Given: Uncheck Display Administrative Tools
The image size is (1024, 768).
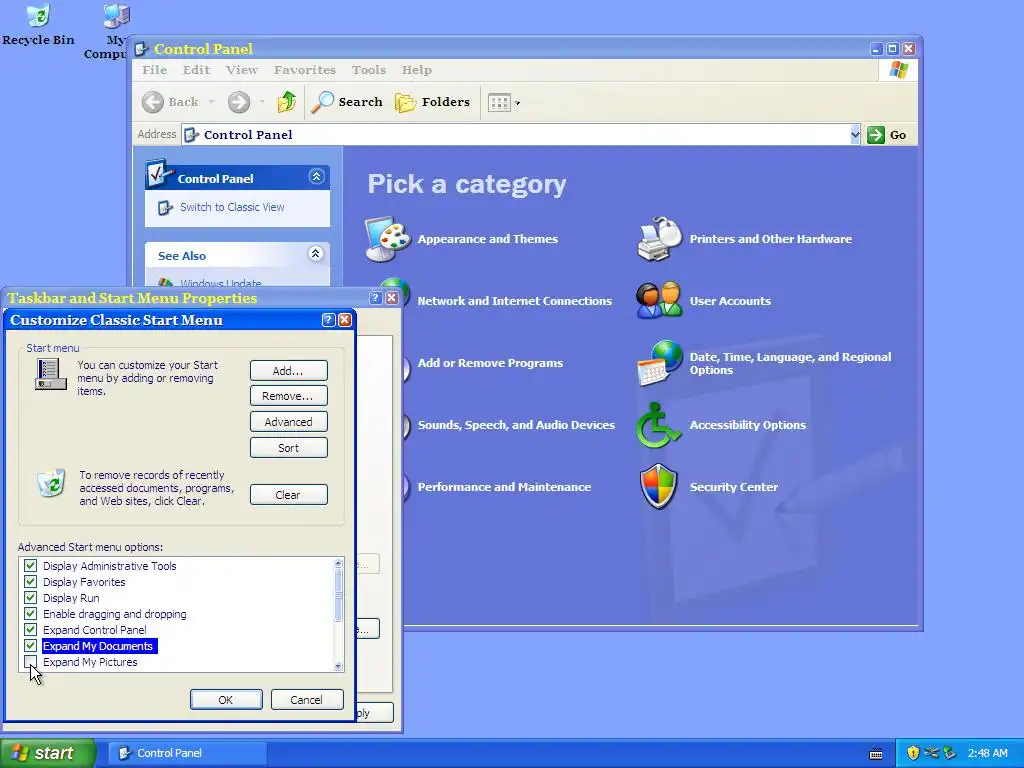Looking at the screenshot, I should [30, 566].
